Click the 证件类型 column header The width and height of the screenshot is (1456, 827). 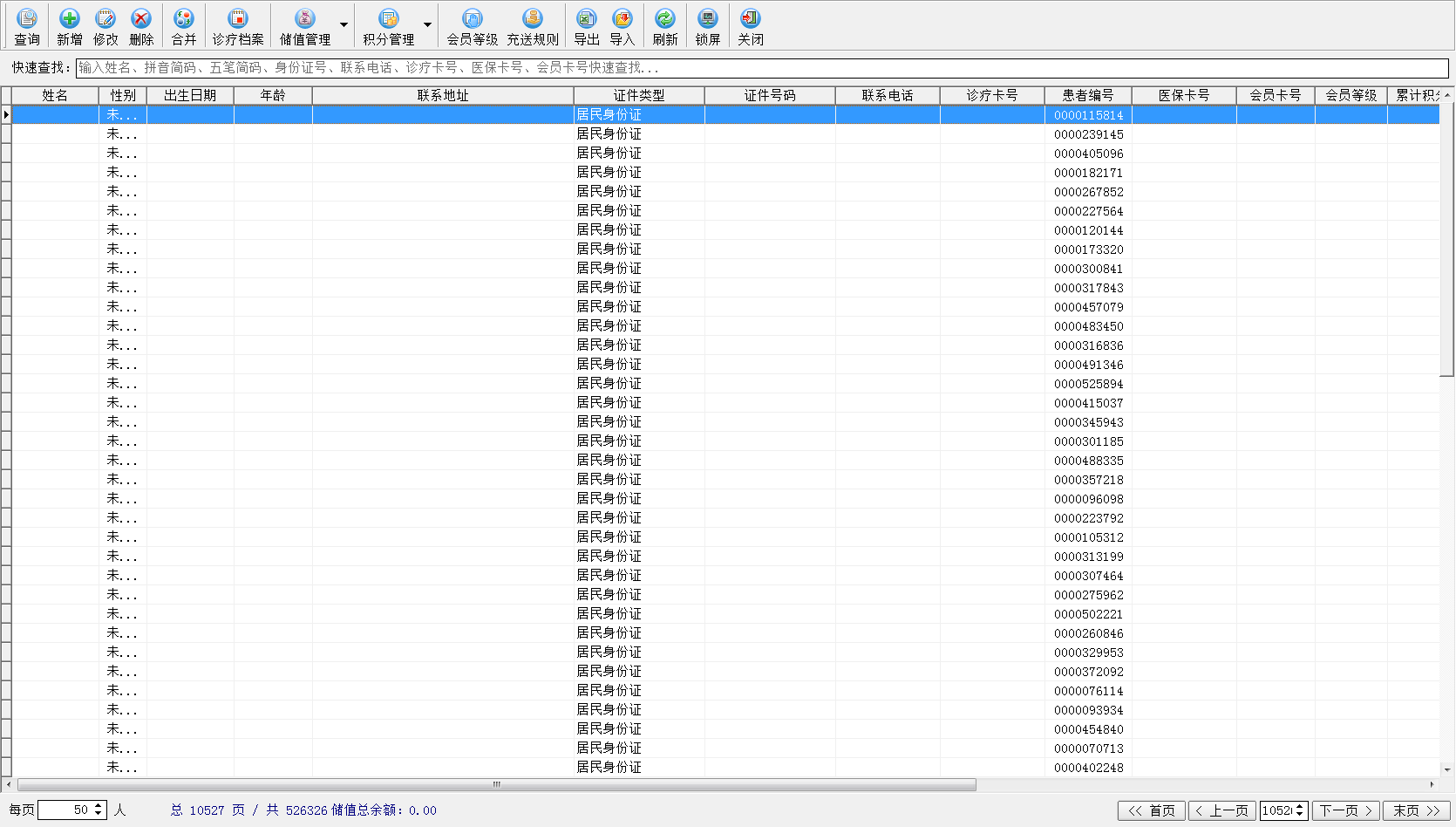coord(638,95)
